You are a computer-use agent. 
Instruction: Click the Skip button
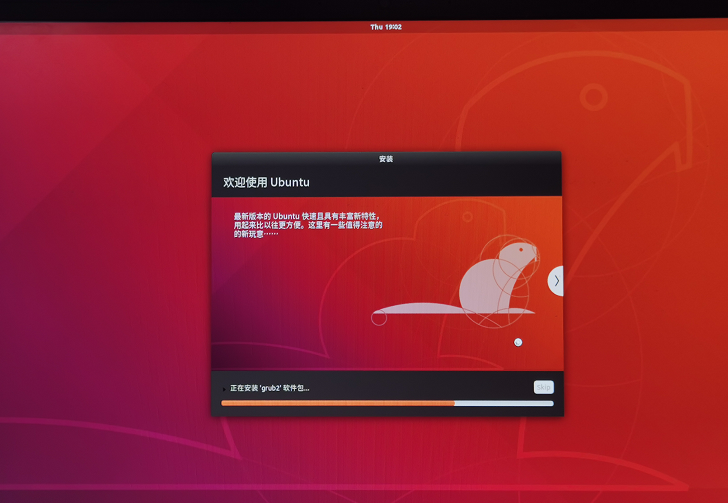point(544,387)
